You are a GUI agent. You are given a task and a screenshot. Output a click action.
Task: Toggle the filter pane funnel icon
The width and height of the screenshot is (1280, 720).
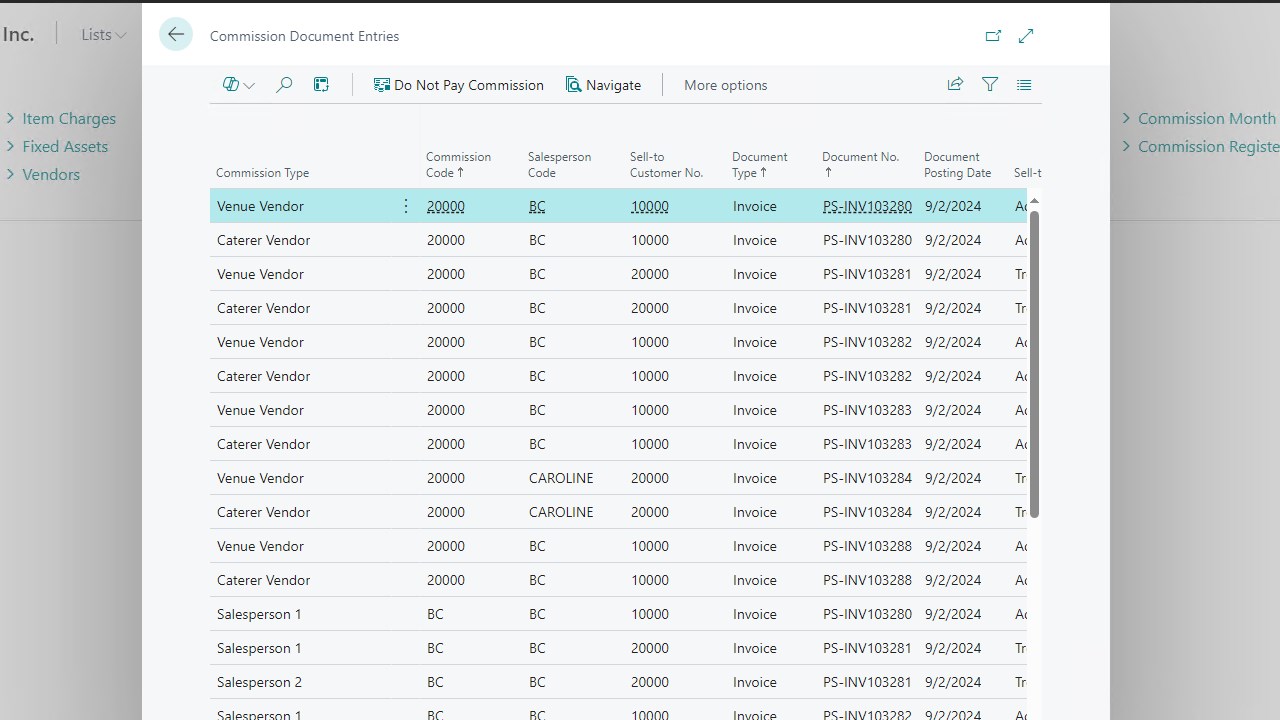pos(990,85)
